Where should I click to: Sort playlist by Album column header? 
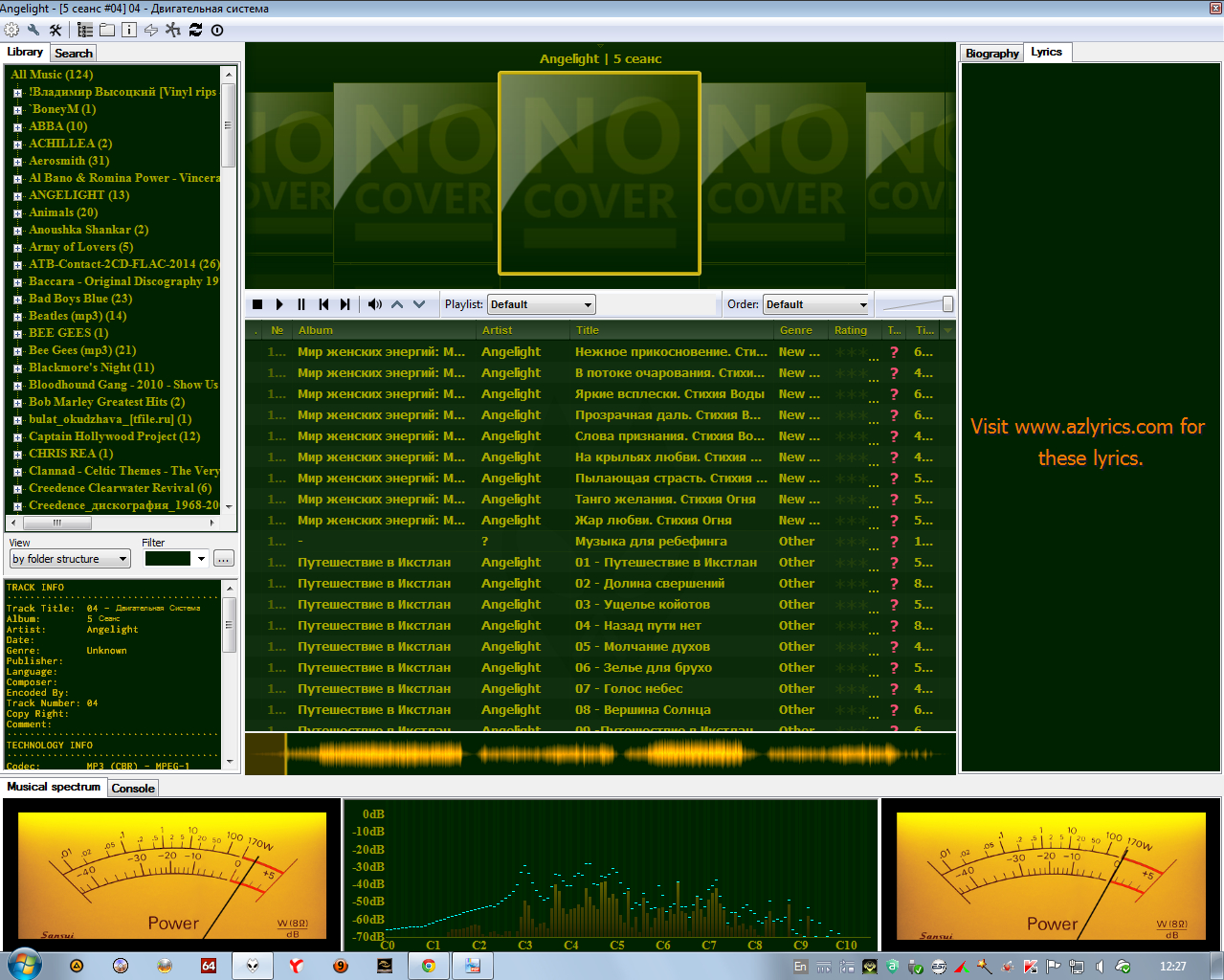[383, 330]
